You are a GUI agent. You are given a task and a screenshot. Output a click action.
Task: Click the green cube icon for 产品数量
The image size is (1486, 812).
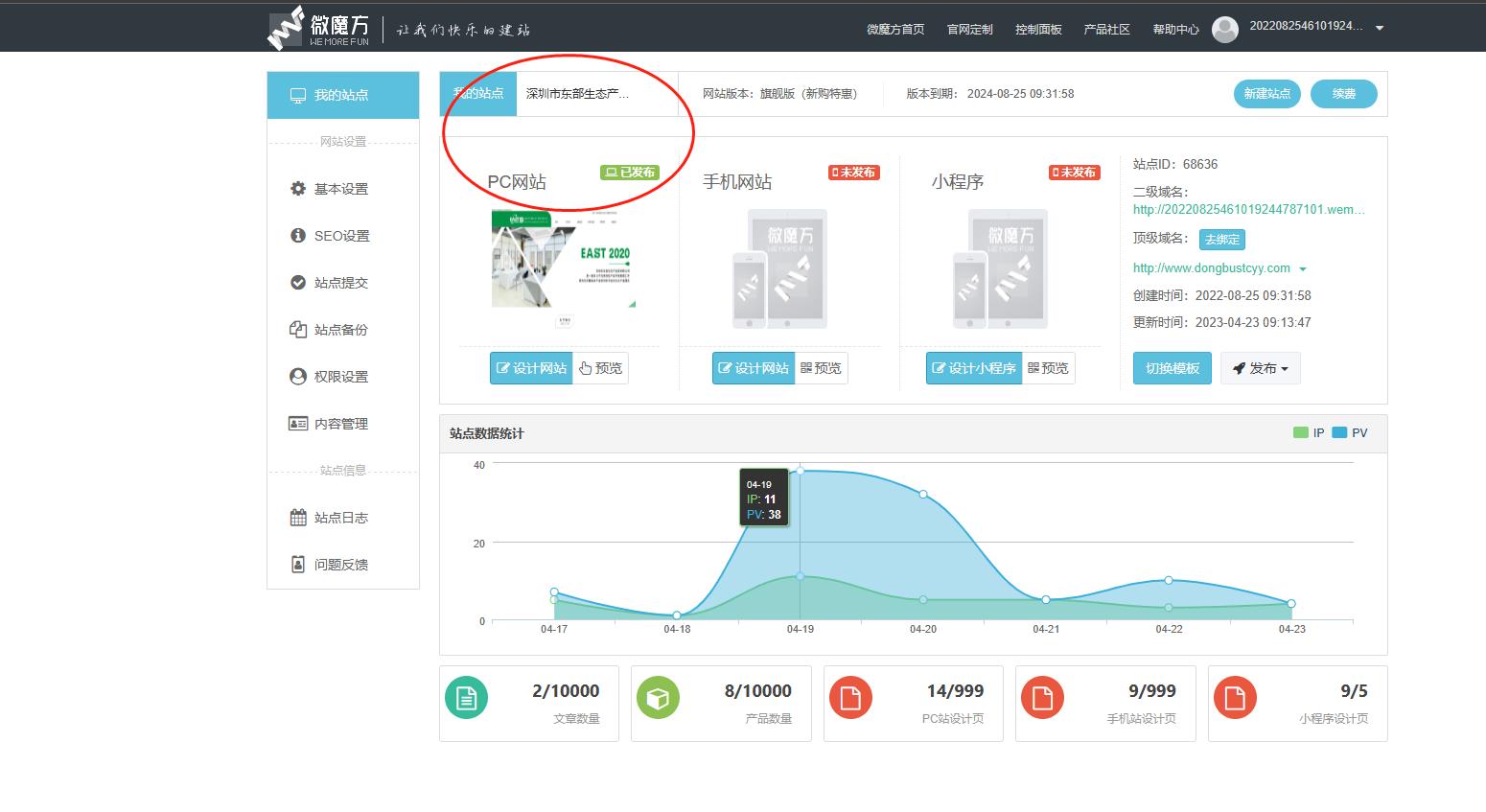click(658, 698)
